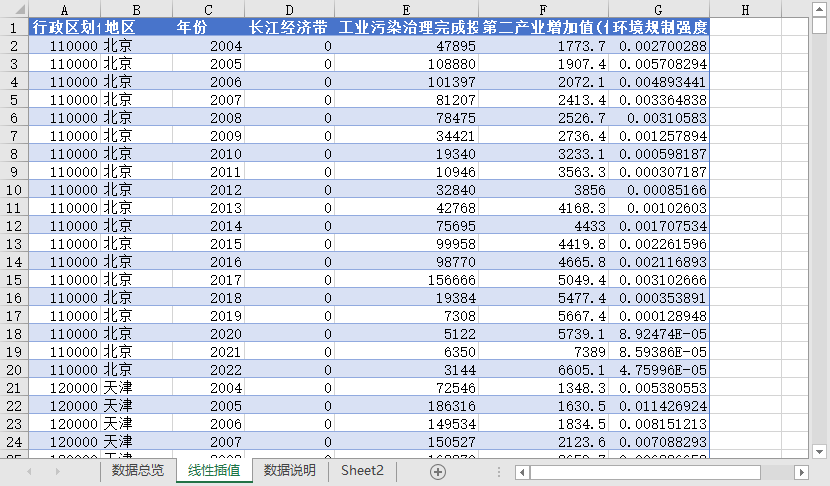The height and width of the screenshot is (486, 830).
Task: Click cell with value 186316
Action: [407, 406]
